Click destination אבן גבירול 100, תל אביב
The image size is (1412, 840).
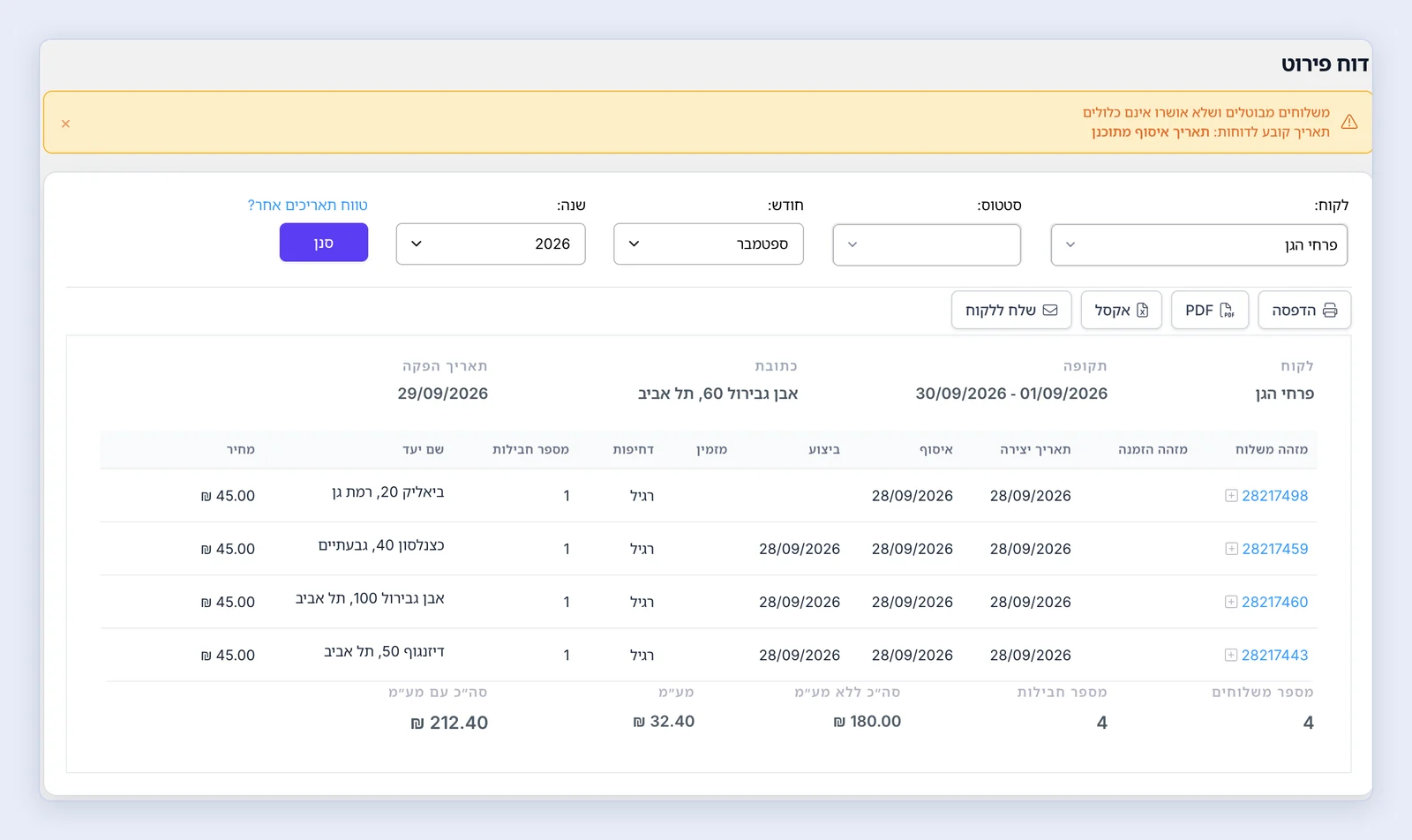(370, 598)
